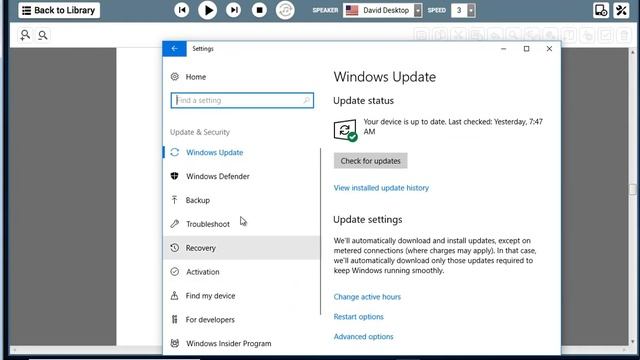Click the Settings sidebar vertical scrollbar
This screenshot has height=360, width=640.
321,231
